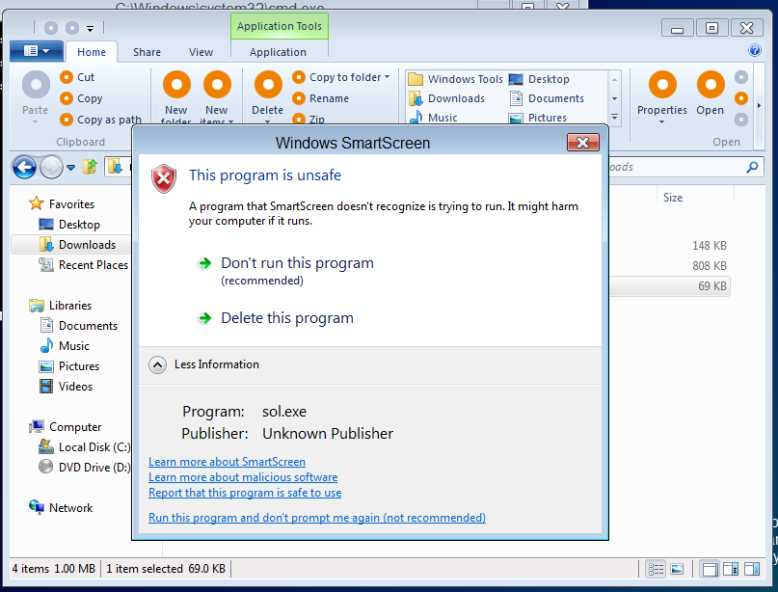Choose Music in the destination gallery
Viewport: 778px width, 592px height.
[x=433, y=118]
